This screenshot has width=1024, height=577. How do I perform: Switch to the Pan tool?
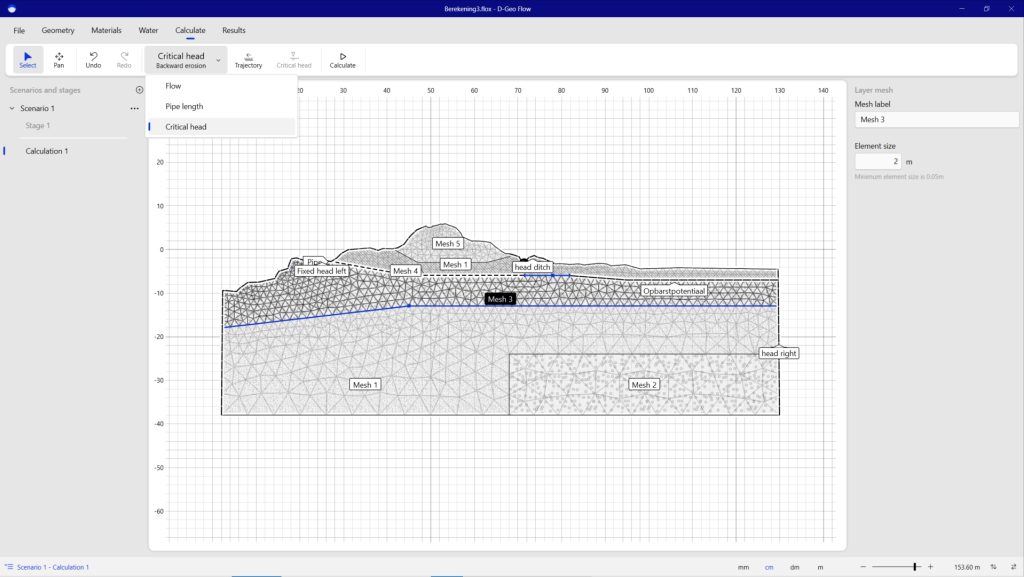[x=59, y=60]
